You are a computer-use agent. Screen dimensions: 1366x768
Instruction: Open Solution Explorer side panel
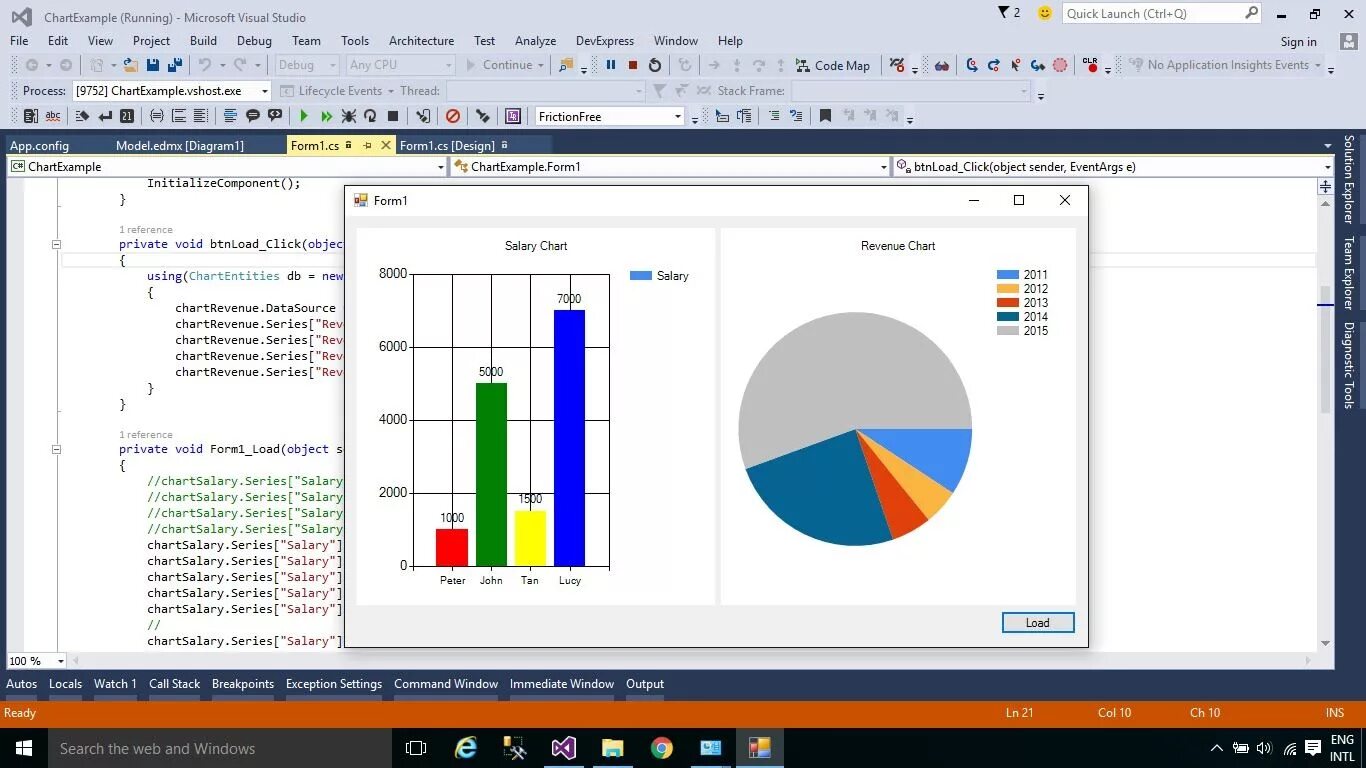click(1349, 180)
